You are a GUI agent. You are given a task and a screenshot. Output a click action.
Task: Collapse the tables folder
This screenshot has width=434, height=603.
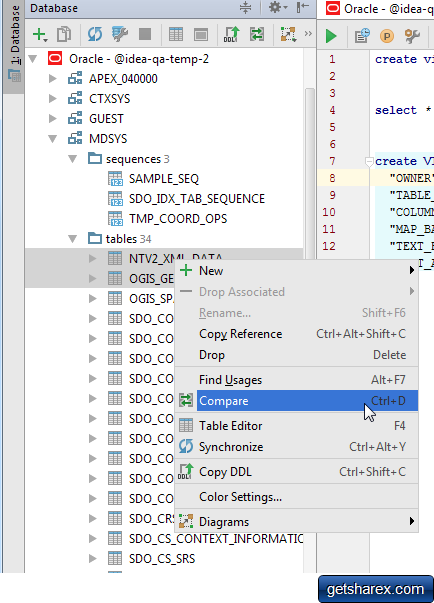click(x=73, y=239)
